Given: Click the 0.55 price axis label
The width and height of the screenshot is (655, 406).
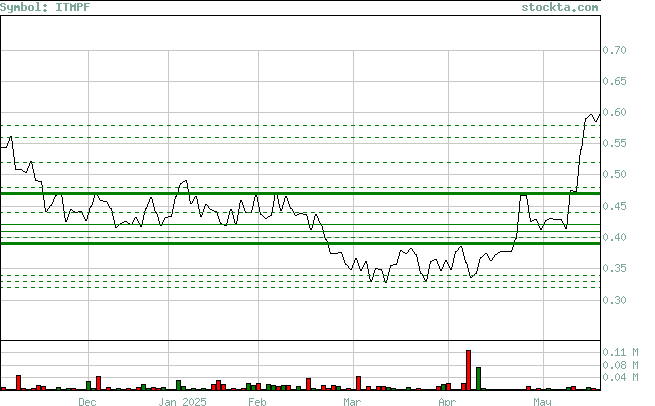Looking at the screenshot, I should (x=614, y=143).
